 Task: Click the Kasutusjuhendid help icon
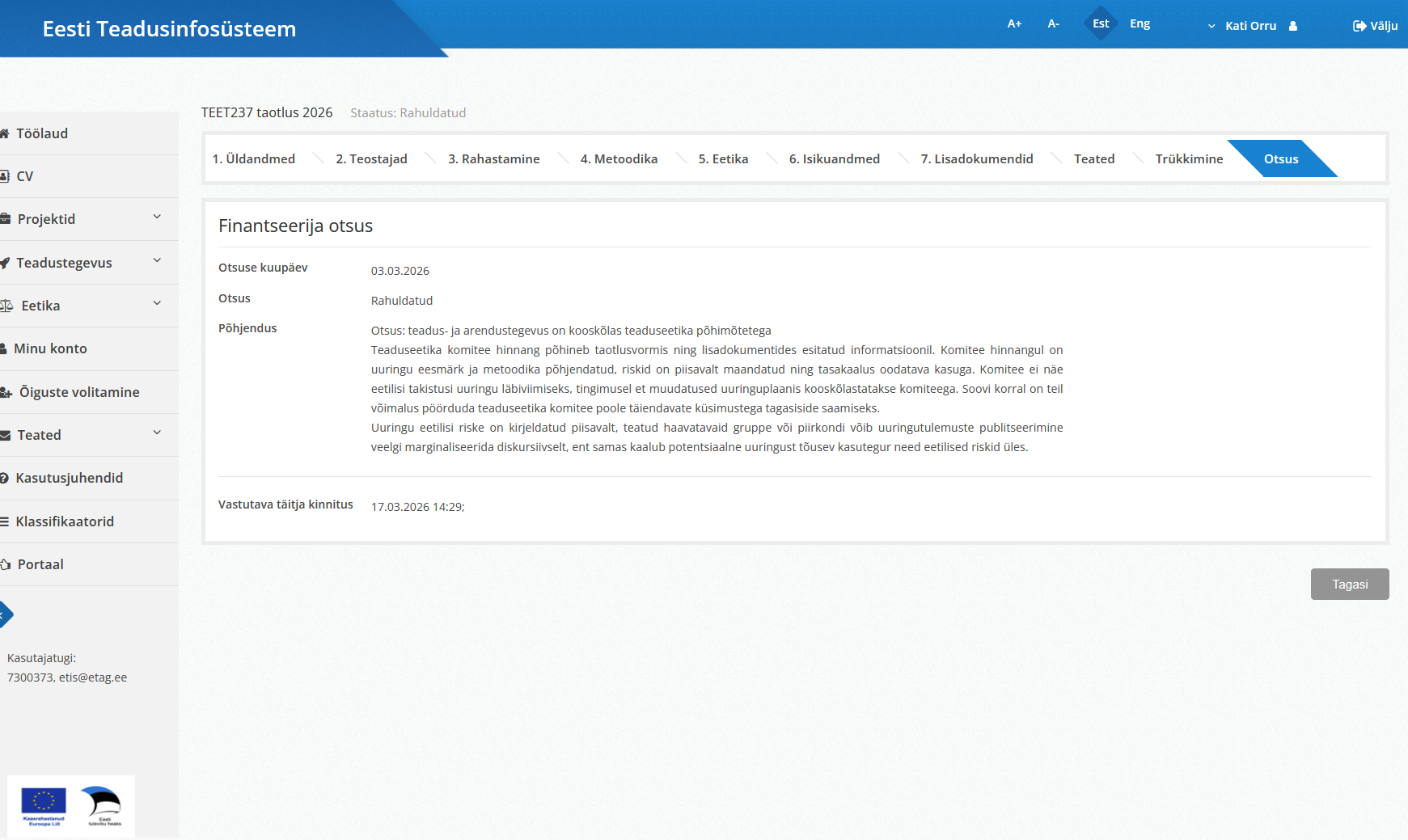[x=4, y=478]
